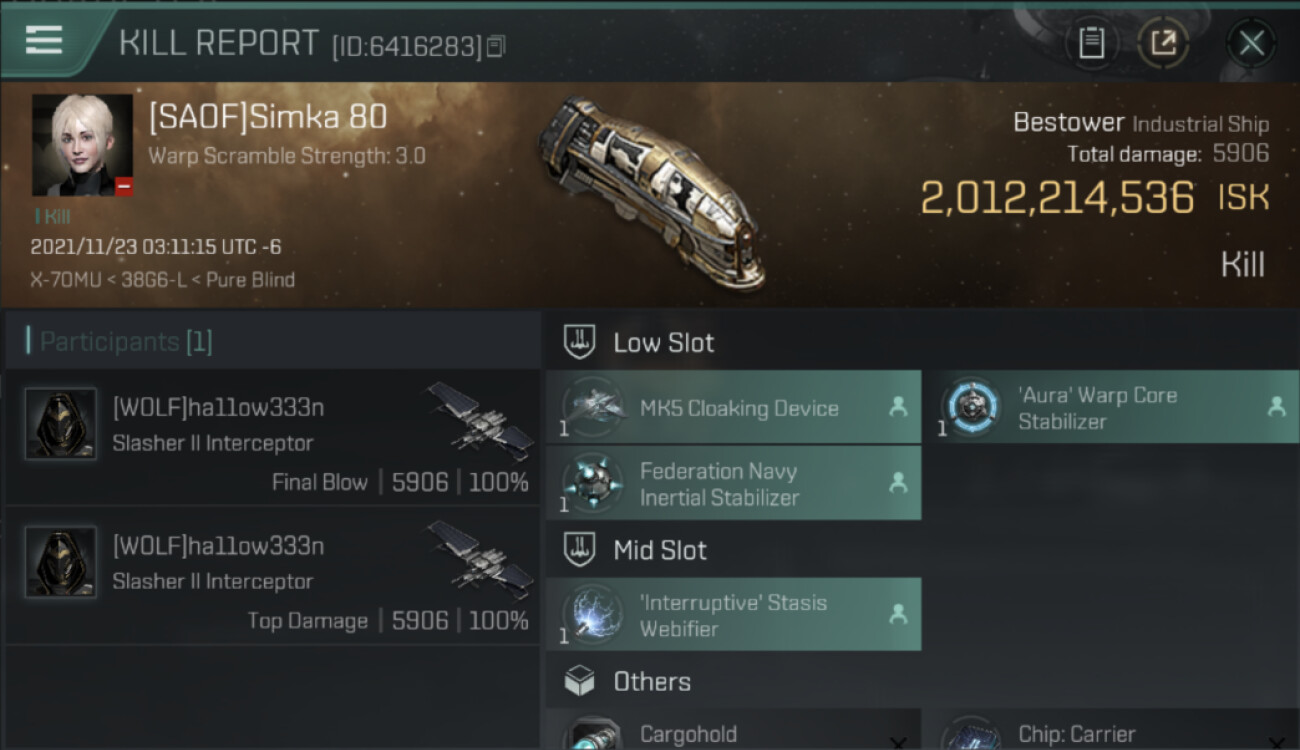The height and width of the screenshot is (750, 1300).
Task: Tap the 'Interruptive' Stasis Webifier icon
Action: 593,614
